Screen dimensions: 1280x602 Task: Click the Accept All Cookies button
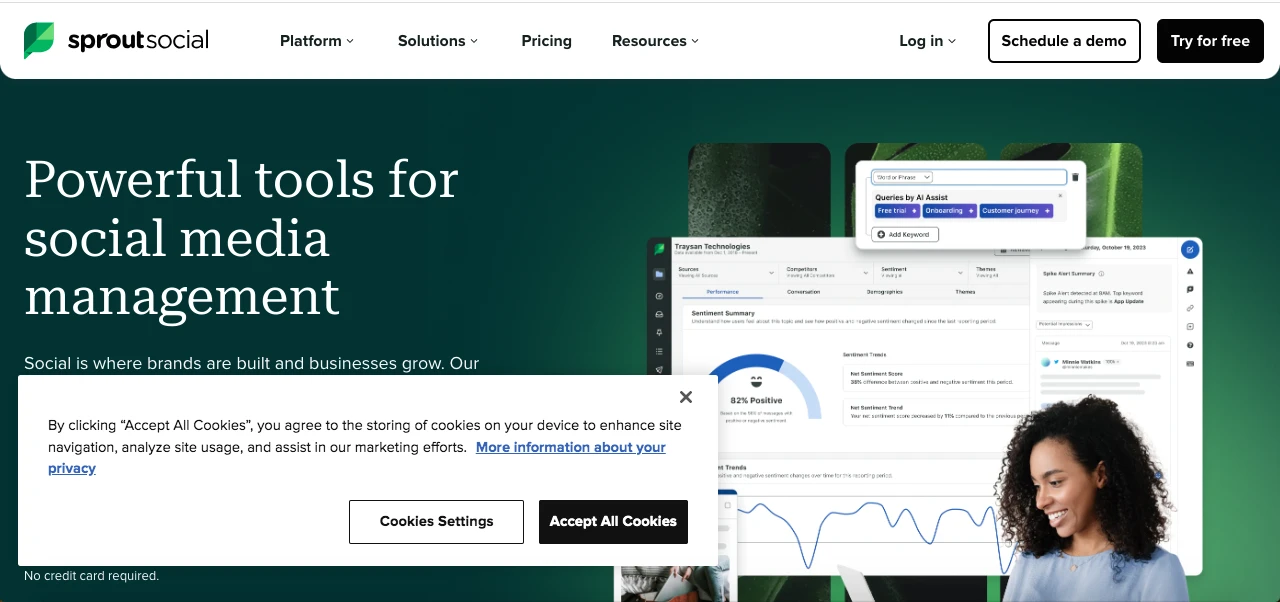(x=613, y=521)
